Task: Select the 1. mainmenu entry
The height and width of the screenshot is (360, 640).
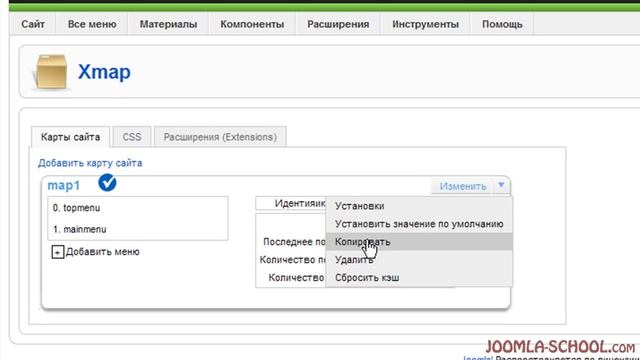Action: tap(80, 229)
